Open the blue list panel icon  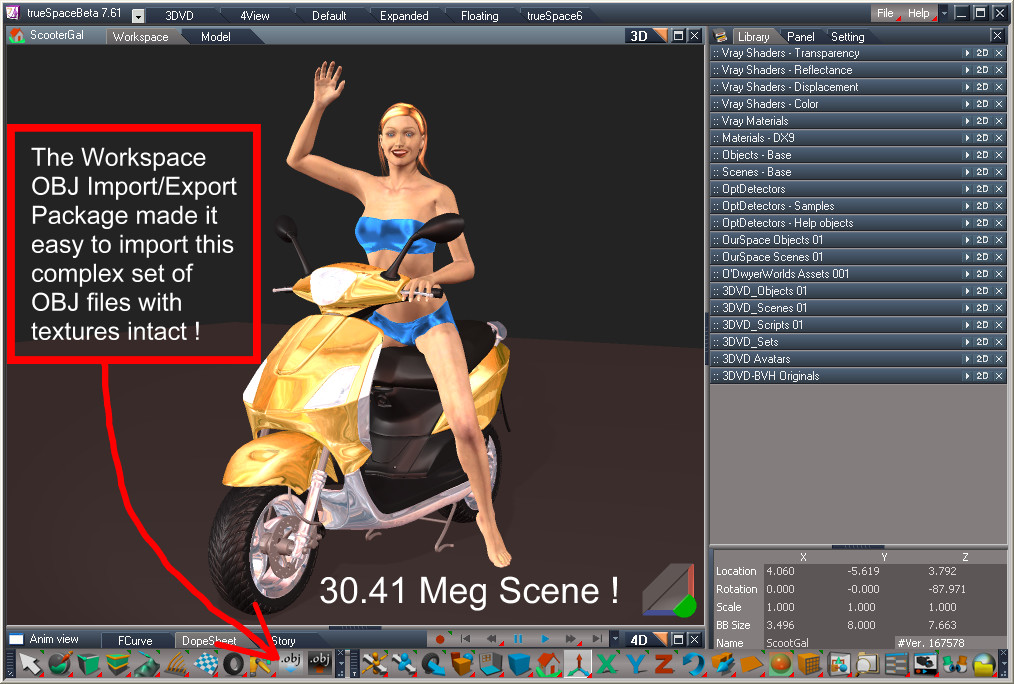896,663
